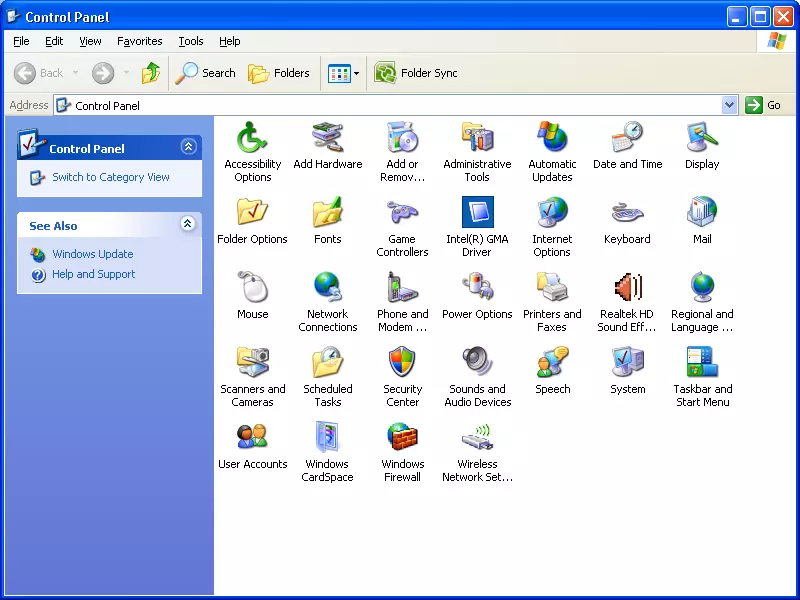Open Realtek HD Sound Effect Manager

(x=627, y=287)
